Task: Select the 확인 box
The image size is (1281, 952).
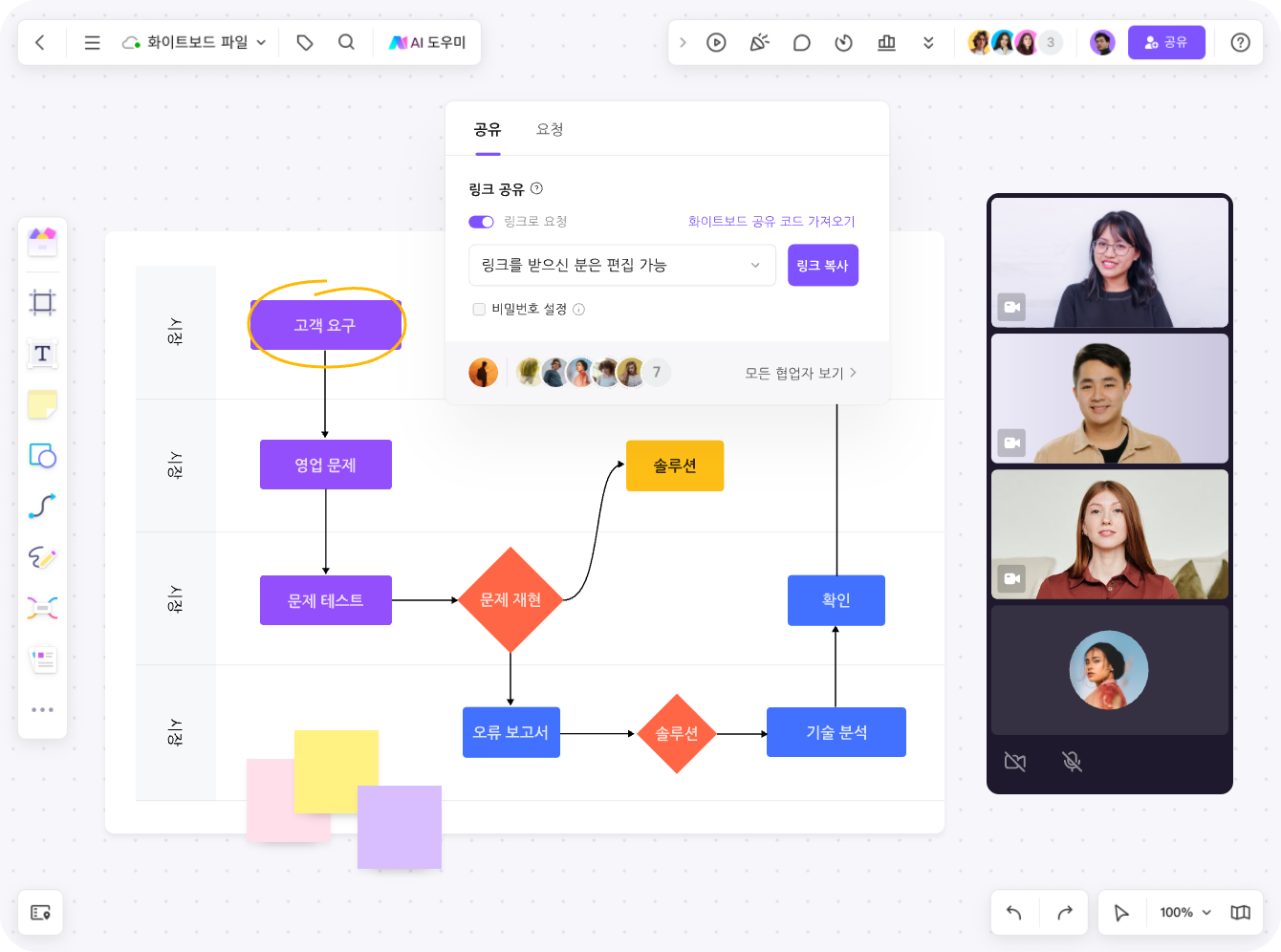Action: (836, 600)
